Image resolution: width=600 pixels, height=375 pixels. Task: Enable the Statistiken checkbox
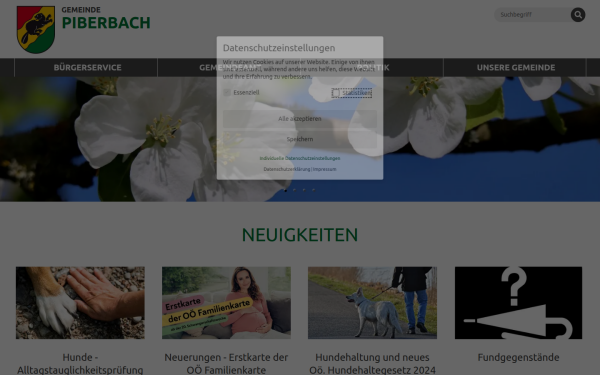(x=336, y=93)
